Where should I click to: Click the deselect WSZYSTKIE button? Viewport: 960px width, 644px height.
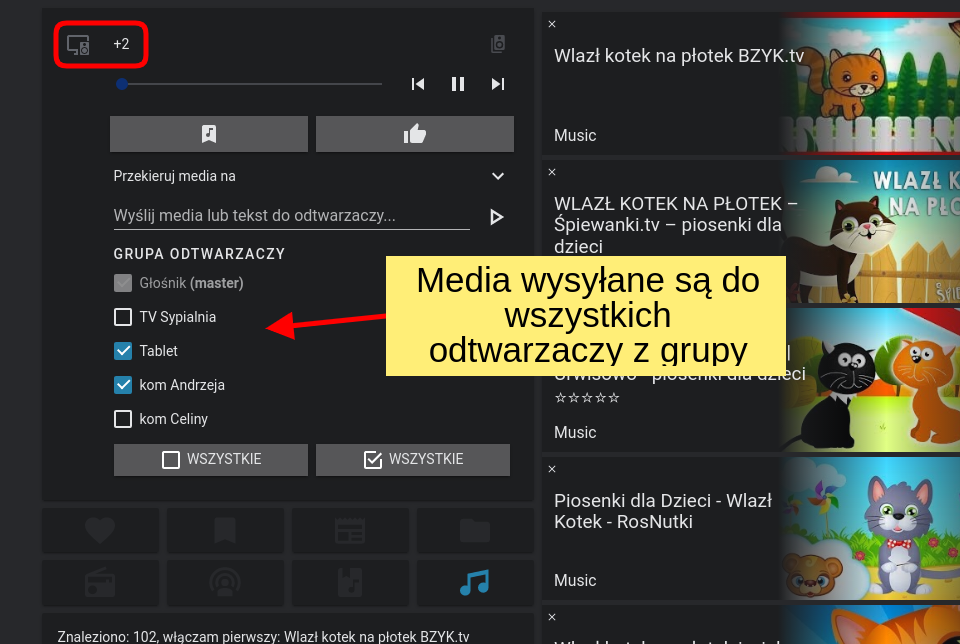(211, 460)
